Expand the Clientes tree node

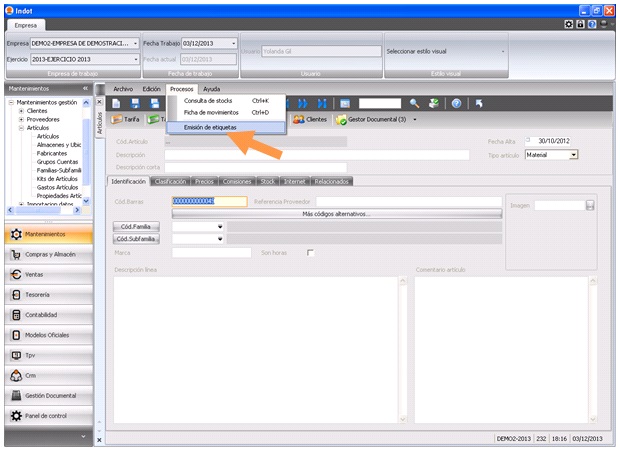coord(21,110)
